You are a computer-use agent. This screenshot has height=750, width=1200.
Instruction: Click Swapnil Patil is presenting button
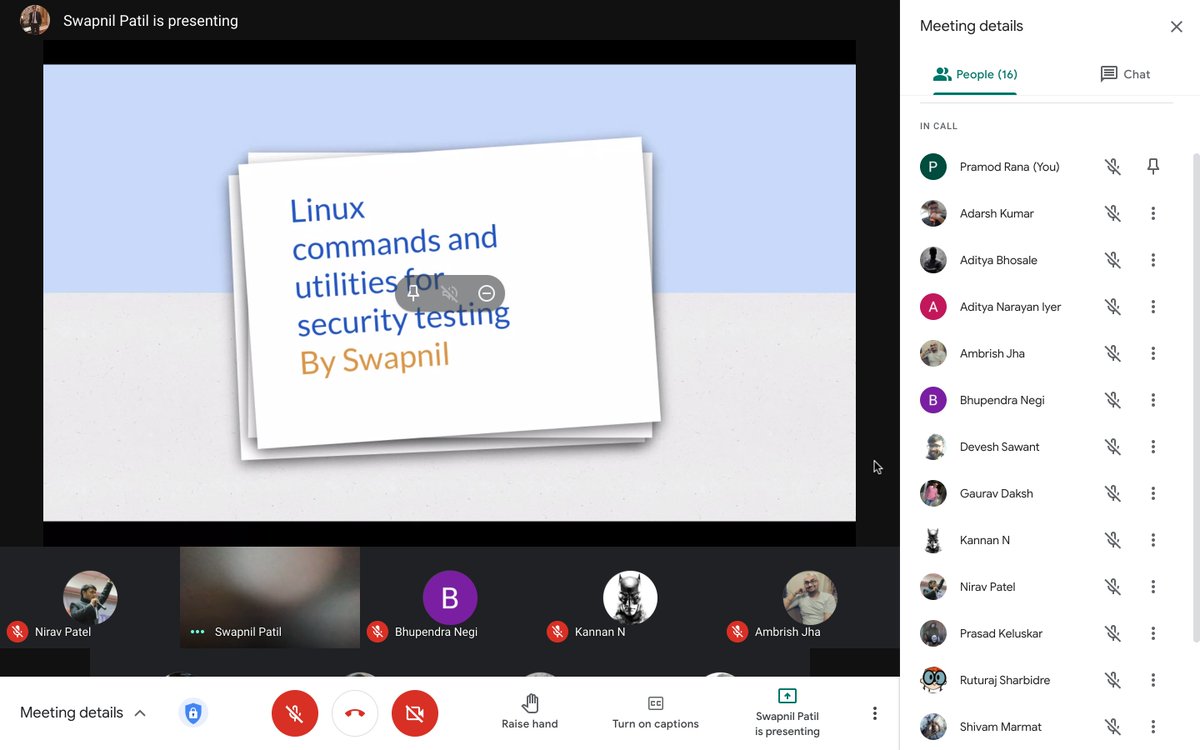pos(787,712)
